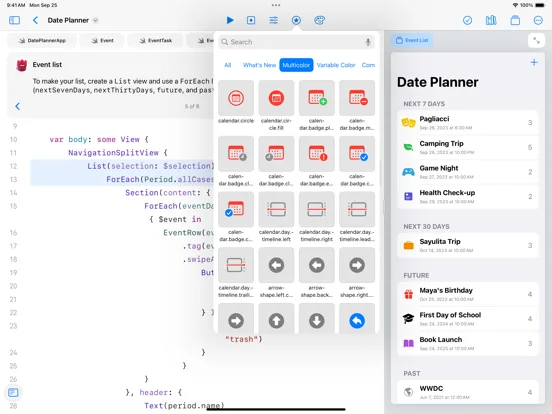552x414 pixels.
Task: Click the game controller icon
Action: [x=408, y=172]
